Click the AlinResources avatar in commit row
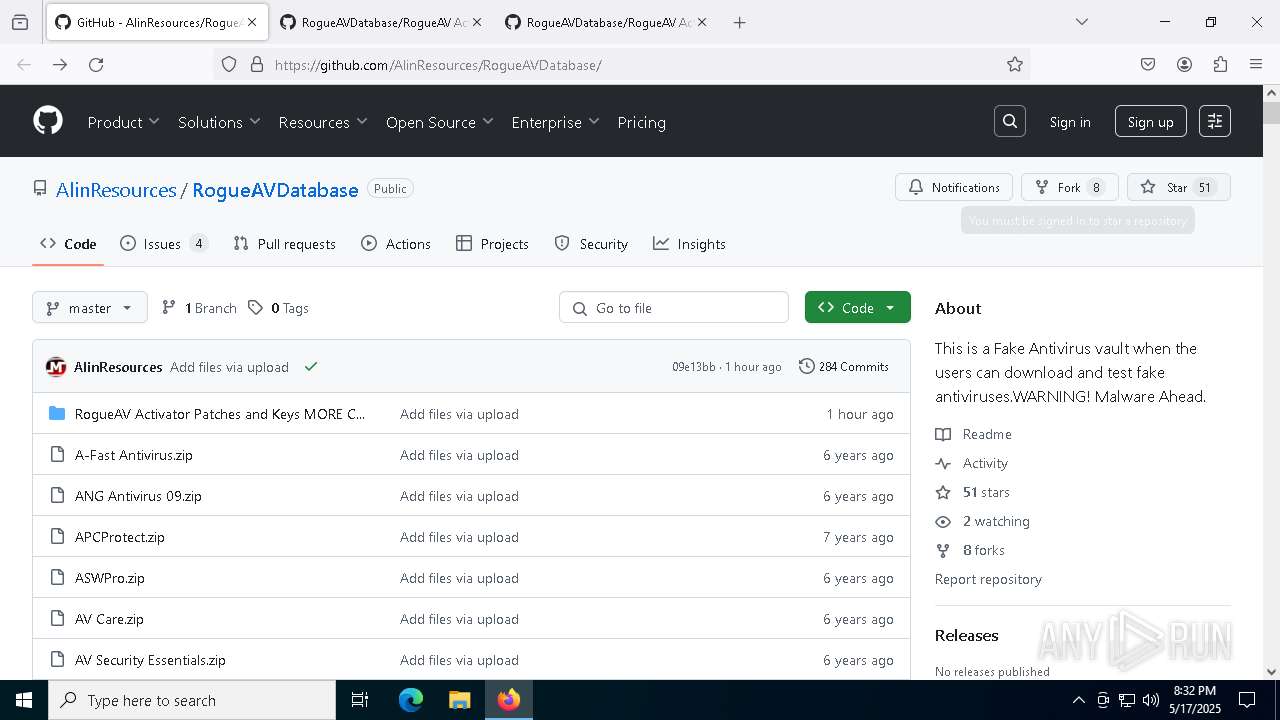The width and height of the screenshot is (1280, 720). coord(56,367)
